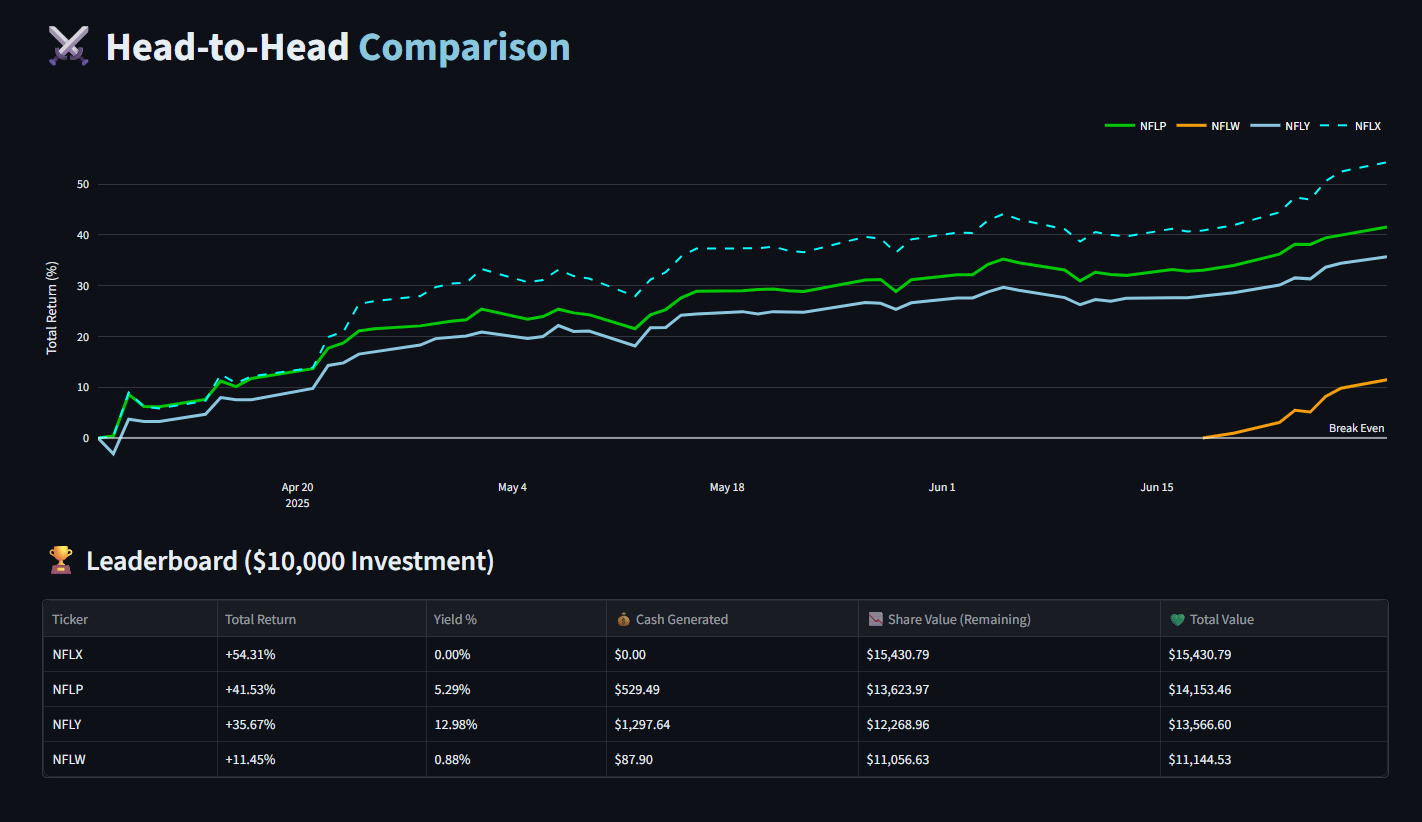Toggle NFLY line visibility in the legend

point(1280,126)
